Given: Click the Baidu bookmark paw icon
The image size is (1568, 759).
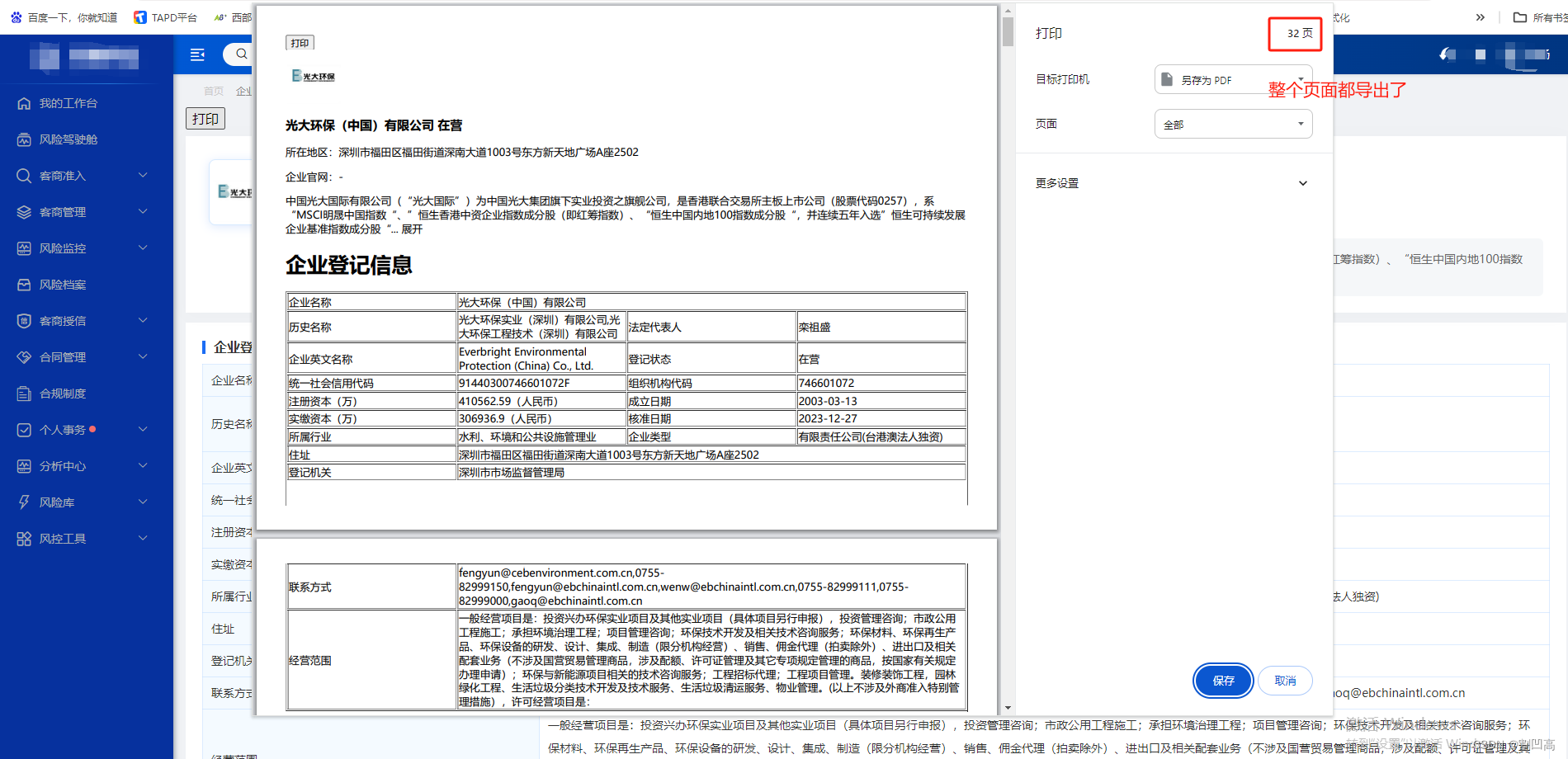Looking at the screenshot, I should click(17, 17).
